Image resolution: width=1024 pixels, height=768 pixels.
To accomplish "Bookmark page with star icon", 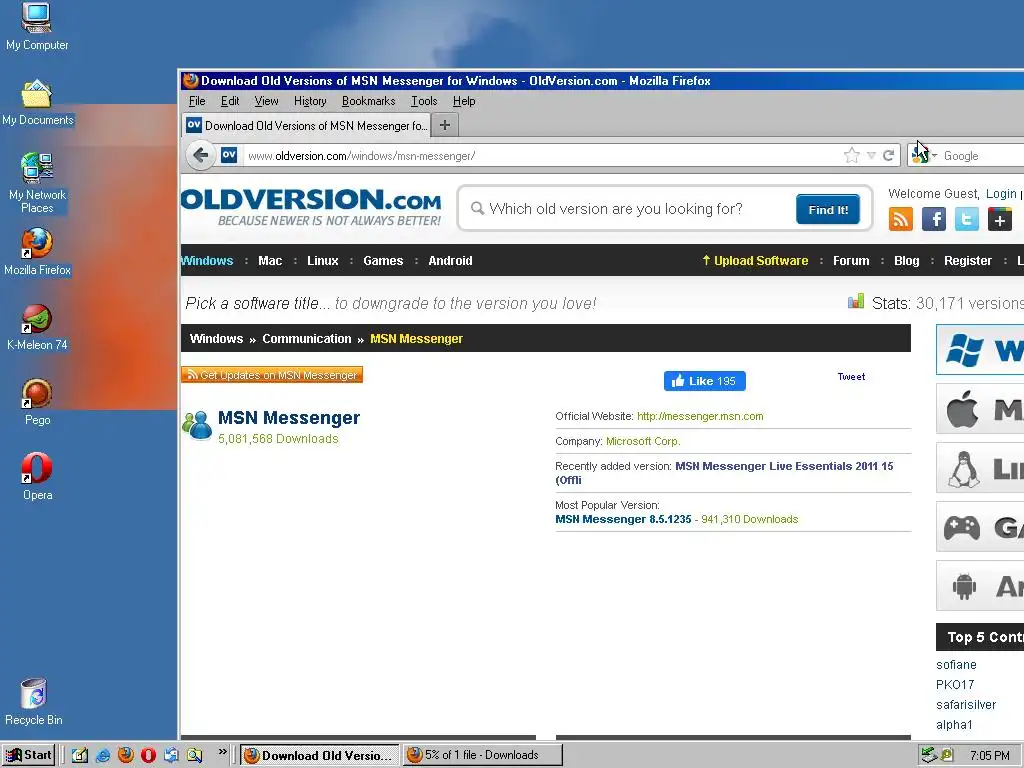I will (852, 155).
